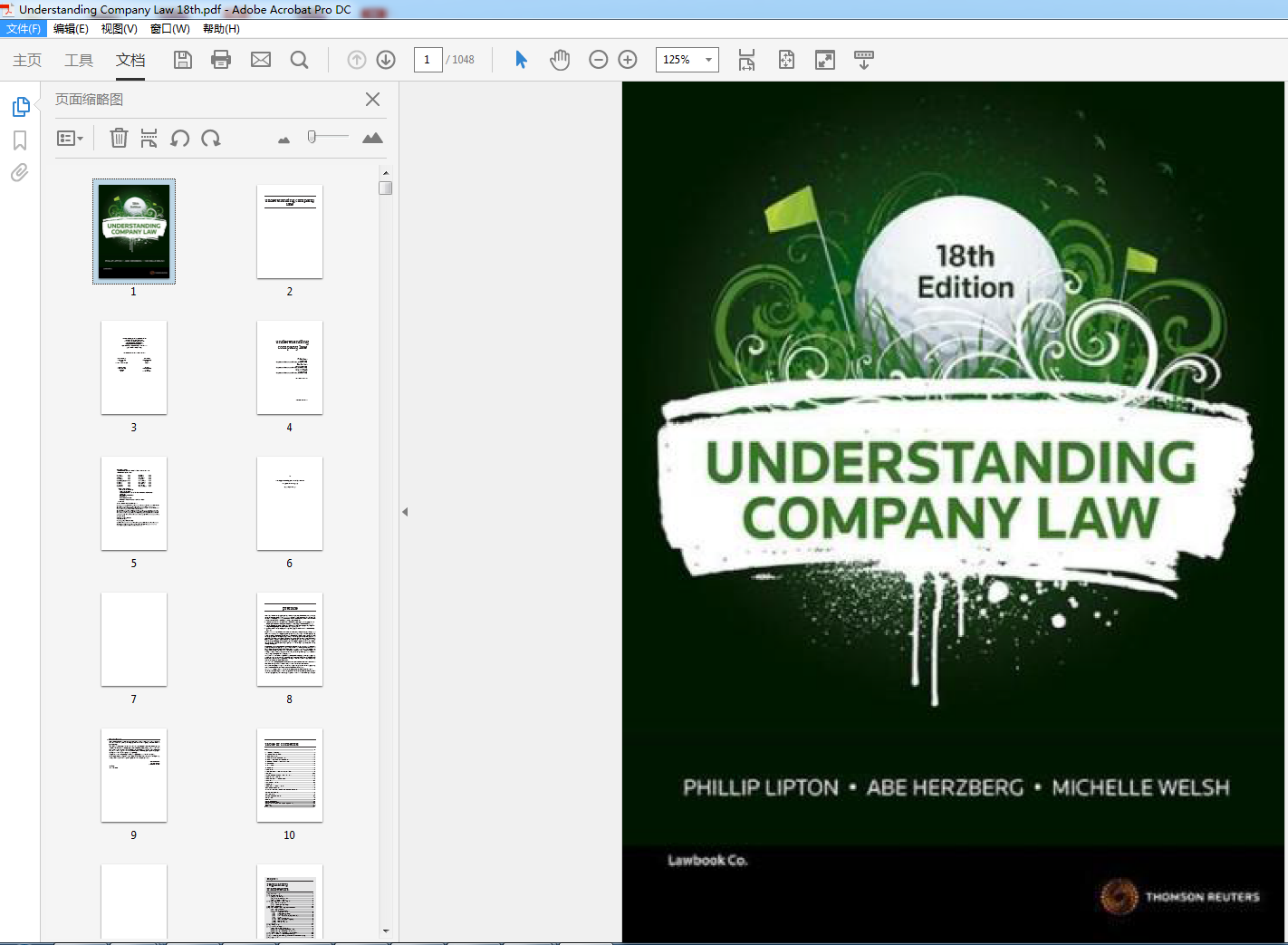Select page 4 thumbnail
This screenshot has width=1288, height=945.
click(x=290, y=367)
